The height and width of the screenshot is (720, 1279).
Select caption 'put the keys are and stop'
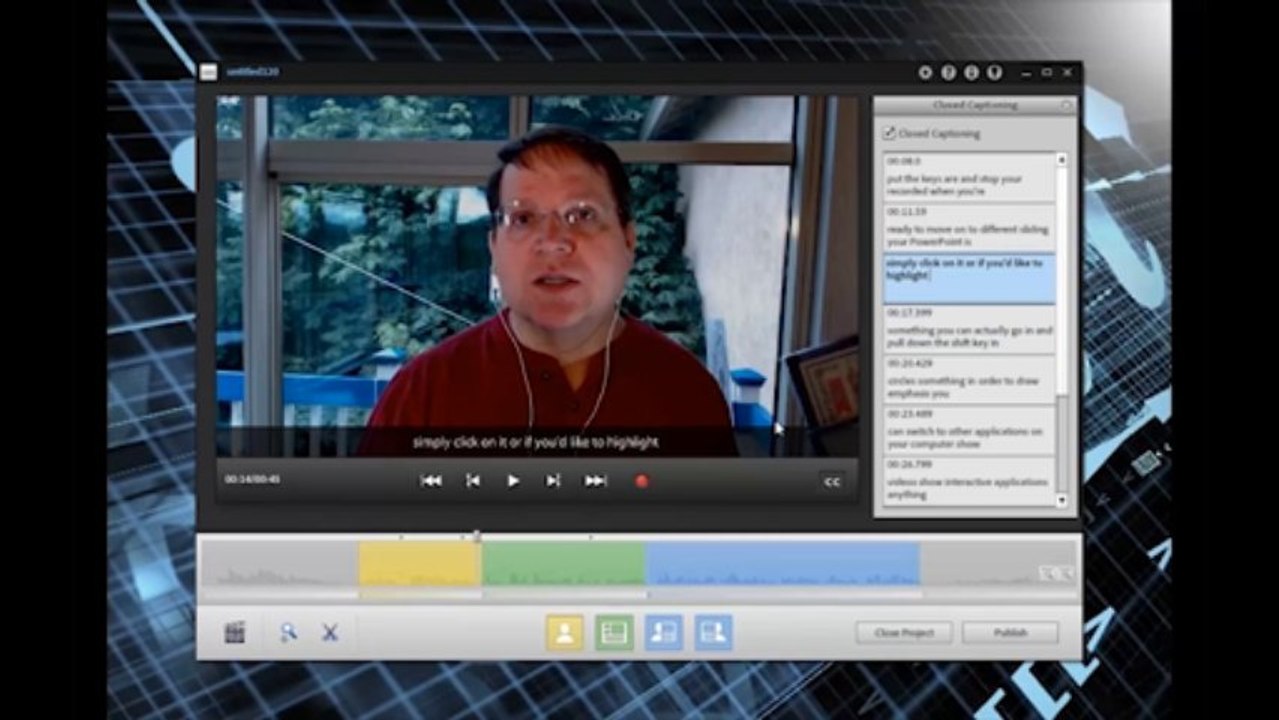pyautogui.click(x=969, y=178)
